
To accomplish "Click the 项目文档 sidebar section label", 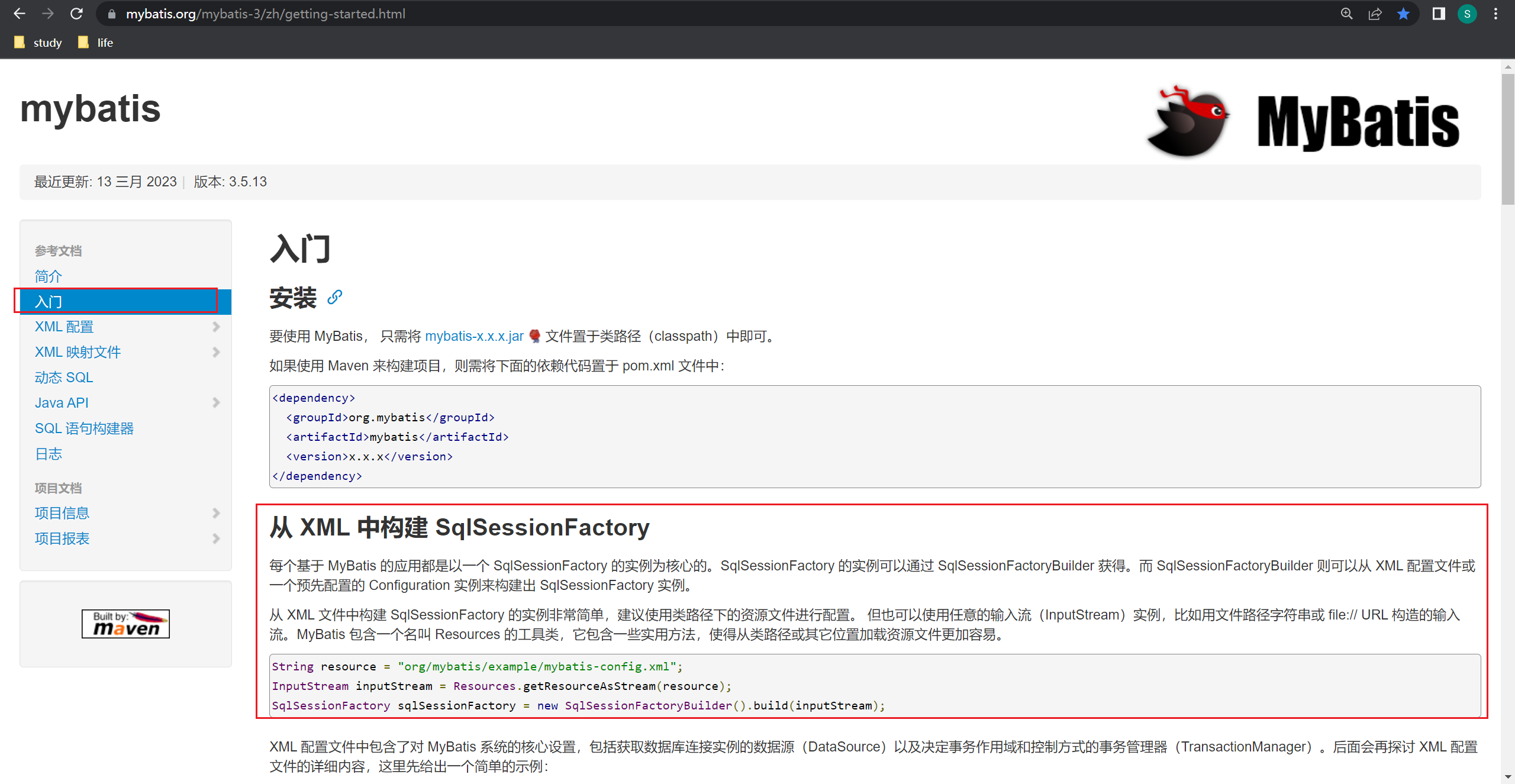I will pos(58,488).
